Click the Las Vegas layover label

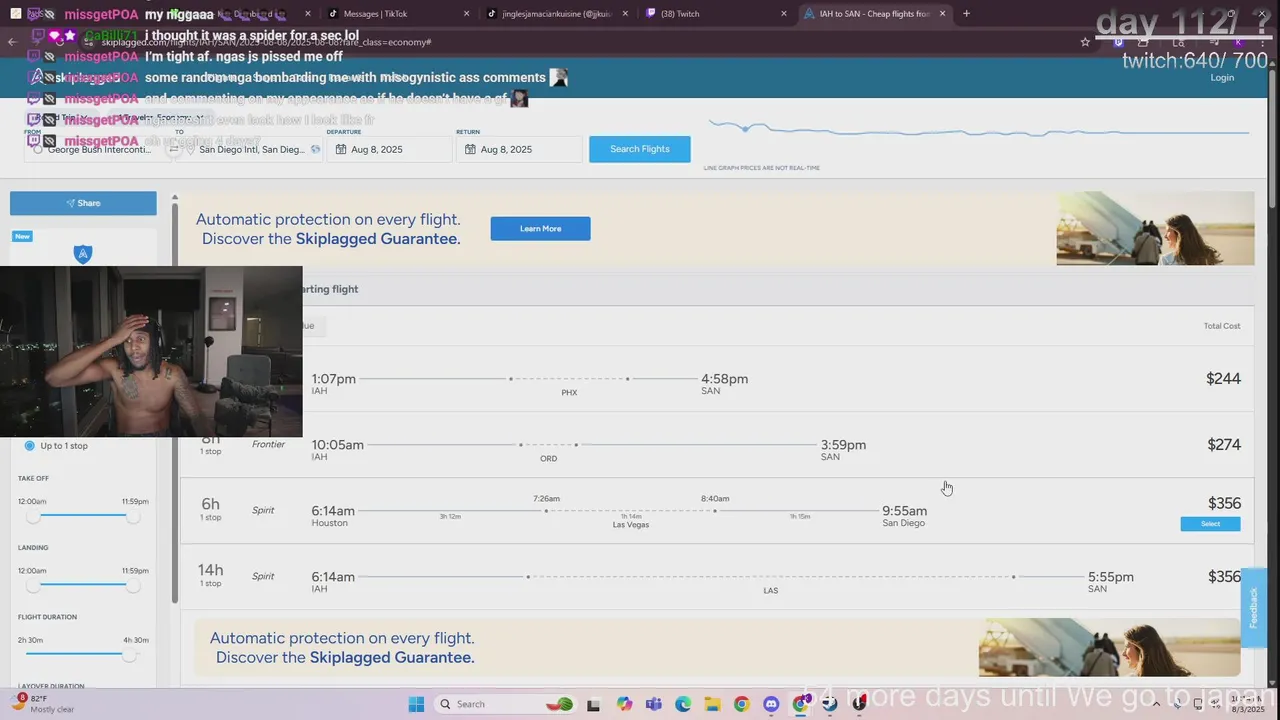[x=630, y=525]
